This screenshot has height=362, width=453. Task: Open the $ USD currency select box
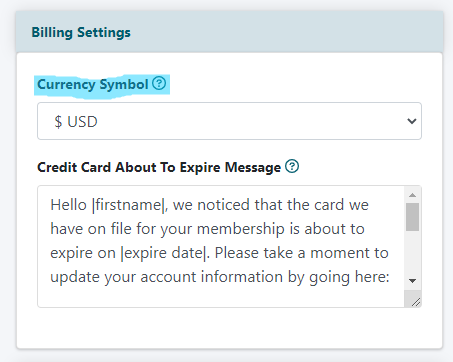click(x=229, y=121)
